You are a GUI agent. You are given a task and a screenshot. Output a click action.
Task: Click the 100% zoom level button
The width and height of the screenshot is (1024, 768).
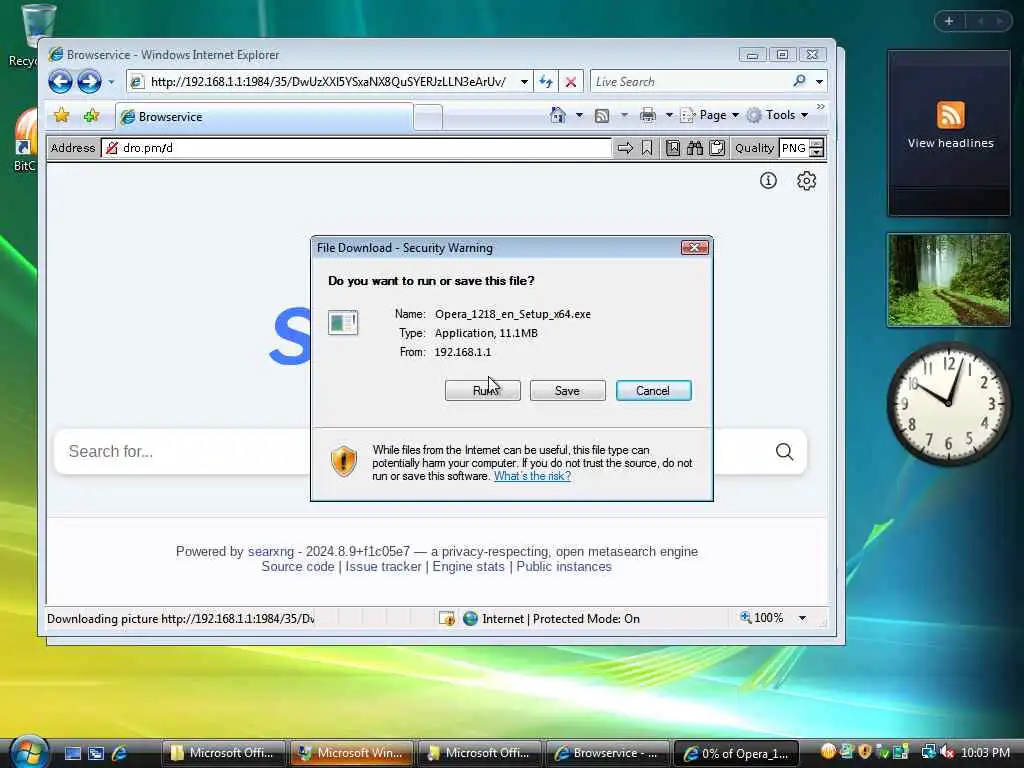click(761, 618)
